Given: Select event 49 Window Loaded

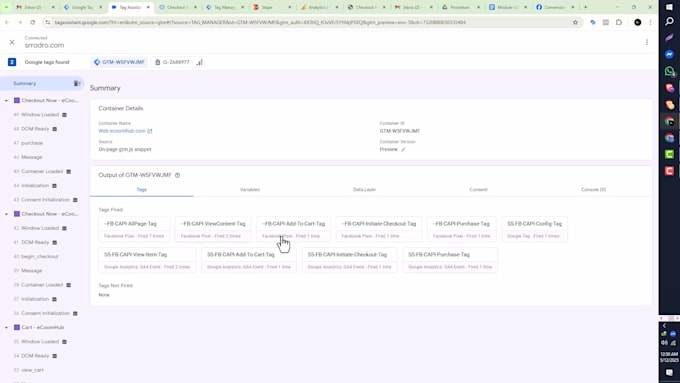Looking at the screenshot, I should (40, 115).
